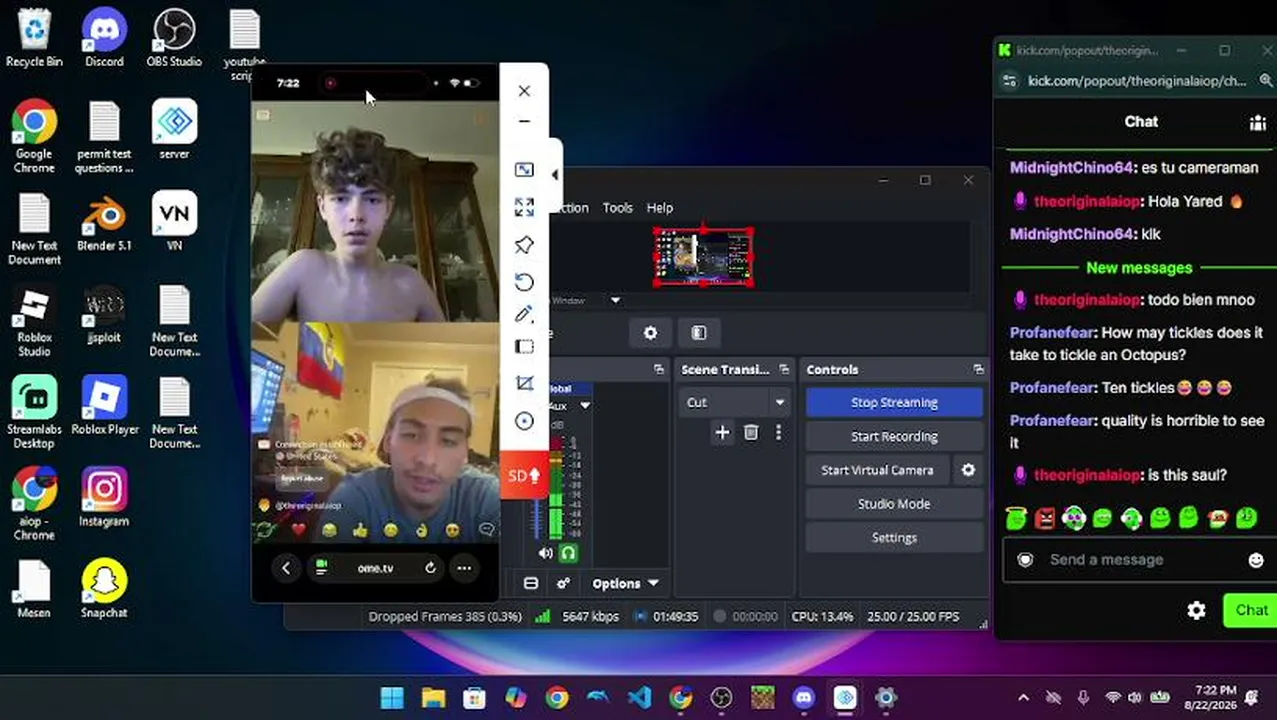Tap the ome.tv address field

(x=375, y=568)
